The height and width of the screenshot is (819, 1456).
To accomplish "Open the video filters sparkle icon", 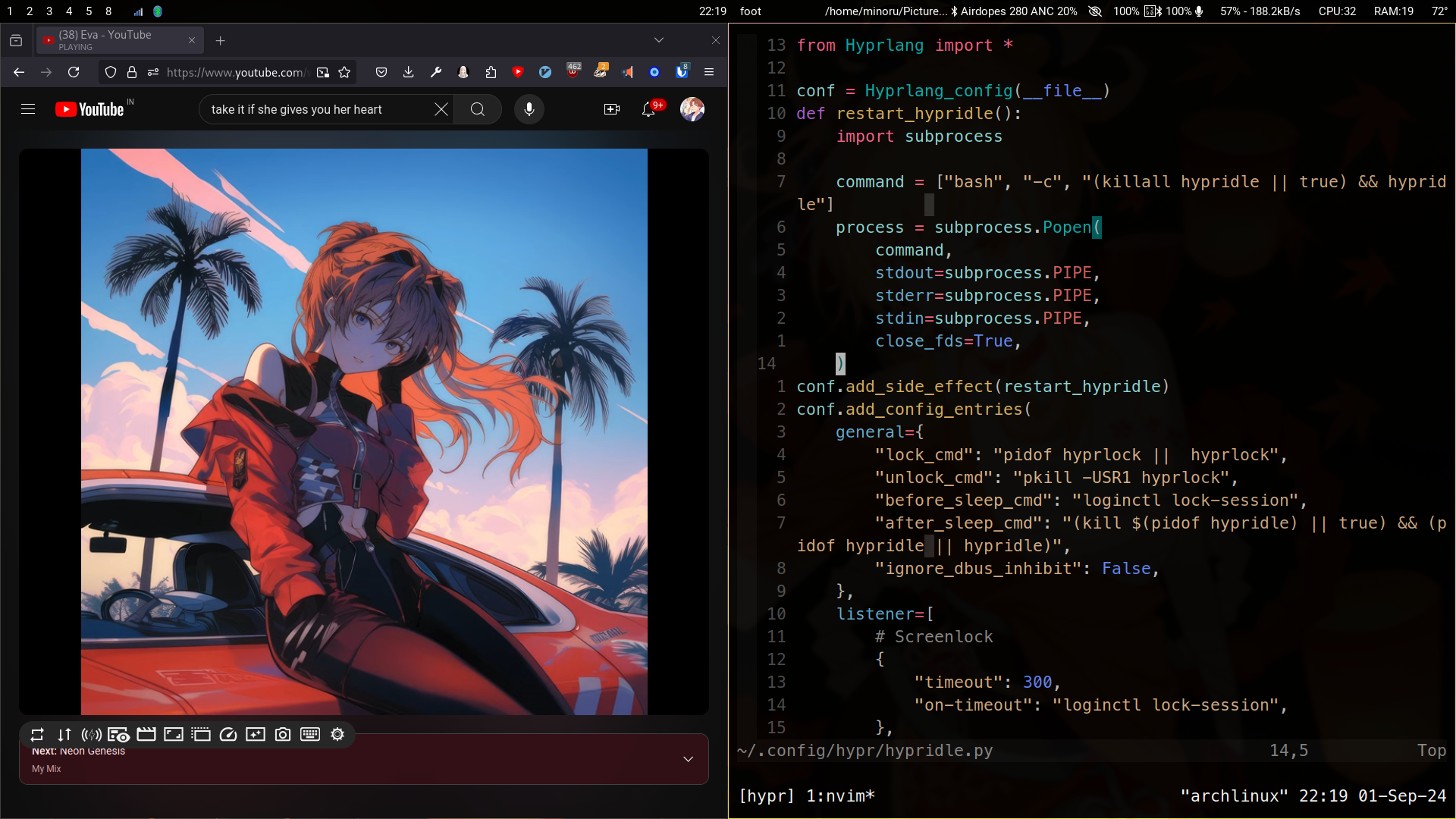I will click(x=256, y=734).
